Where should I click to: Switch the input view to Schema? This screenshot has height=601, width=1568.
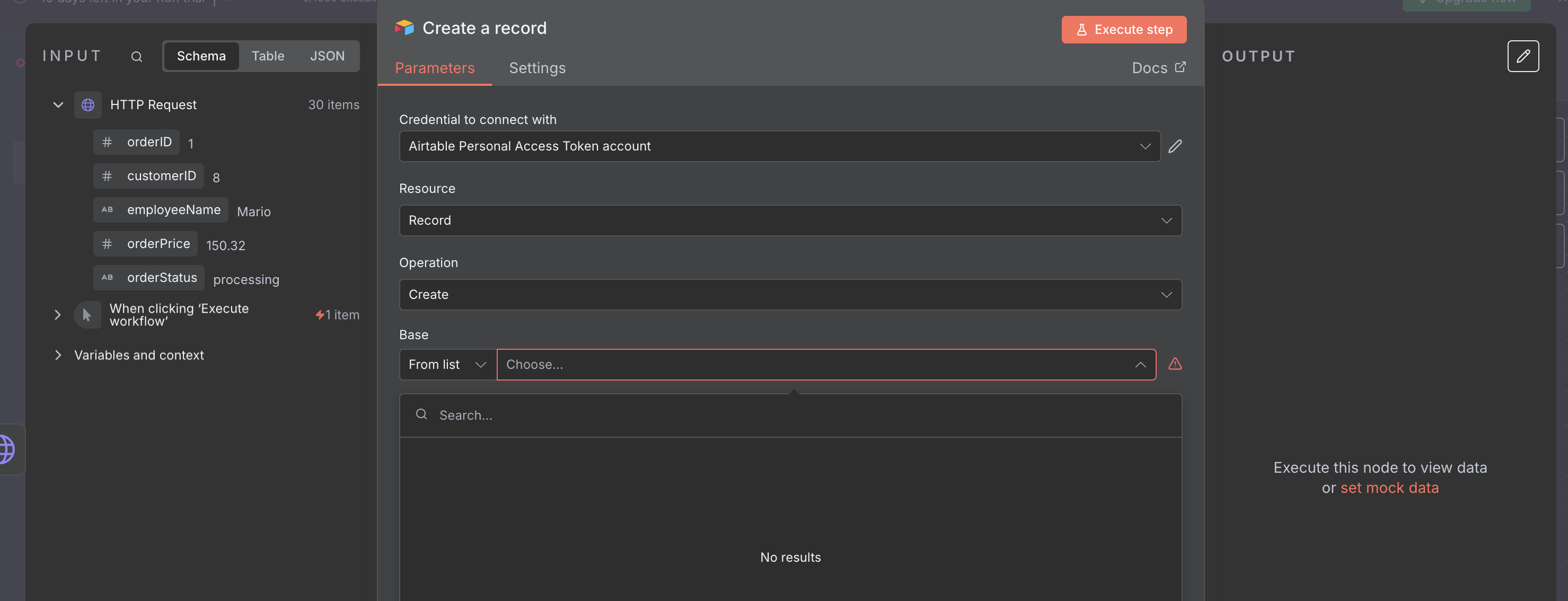pos(201,56)
